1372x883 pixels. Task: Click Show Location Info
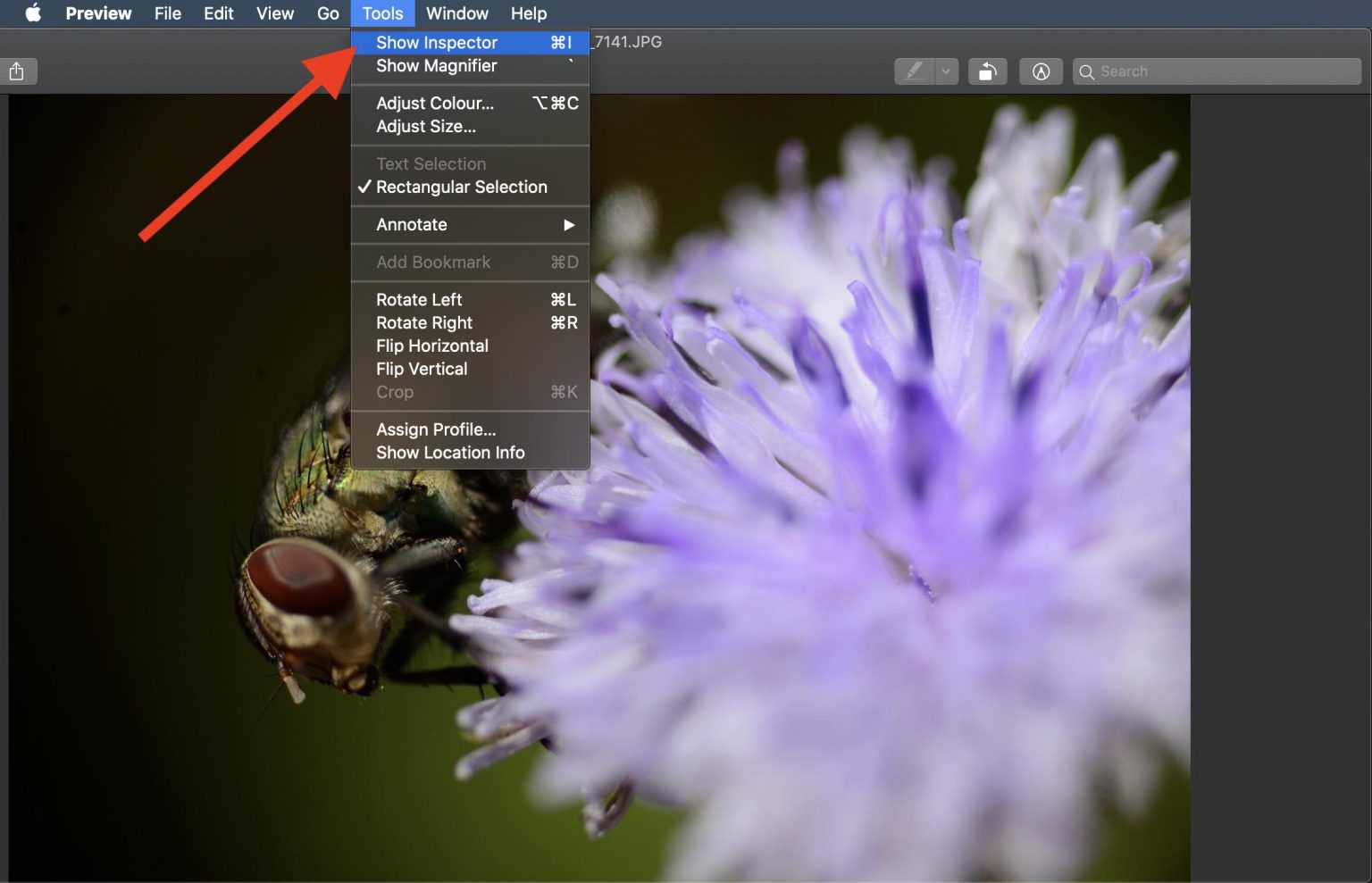click(450, 453)
